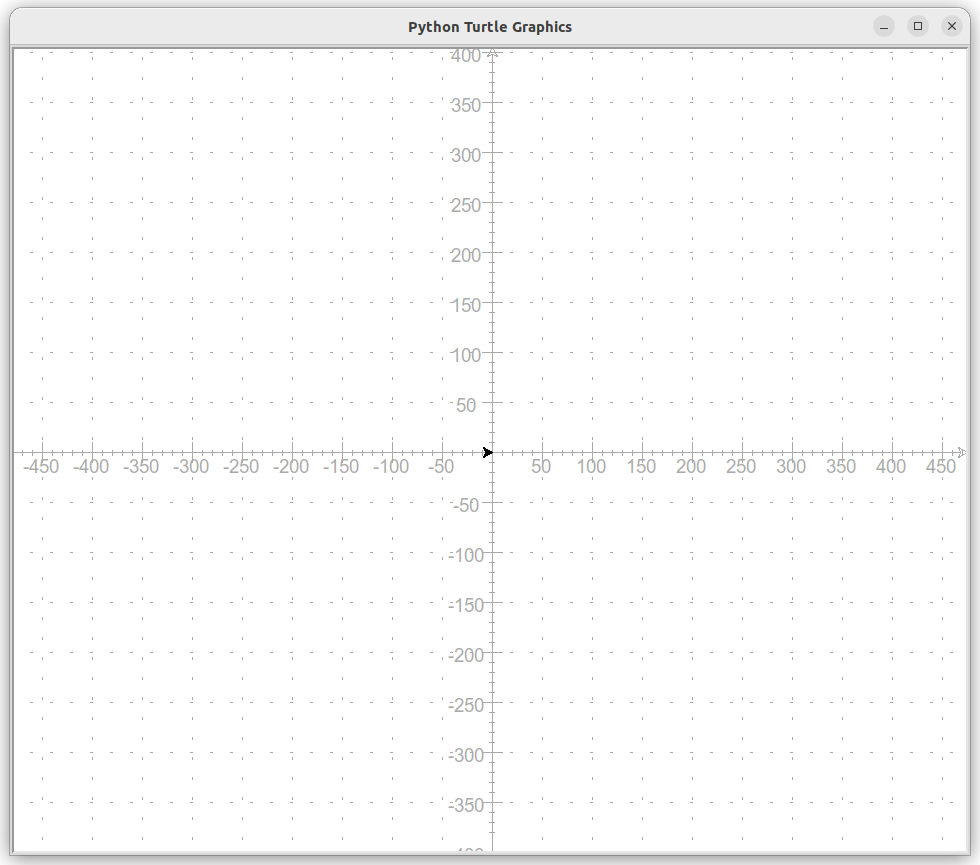Click the positive x-axis label 350
Image resolution: width=980 pixels, height=865 pixels.
tap(841, 466)
